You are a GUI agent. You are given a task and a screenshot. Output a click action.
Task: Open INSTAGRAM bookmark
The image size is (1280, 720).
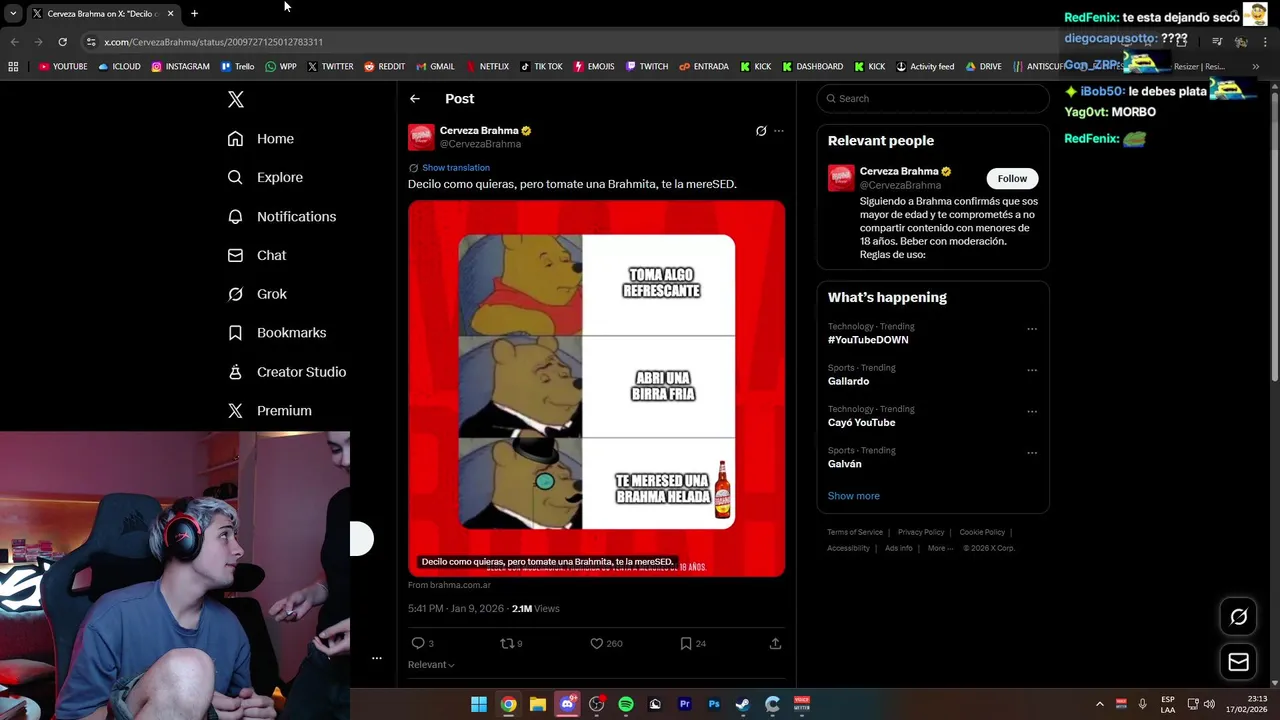(x=181, y=67)
